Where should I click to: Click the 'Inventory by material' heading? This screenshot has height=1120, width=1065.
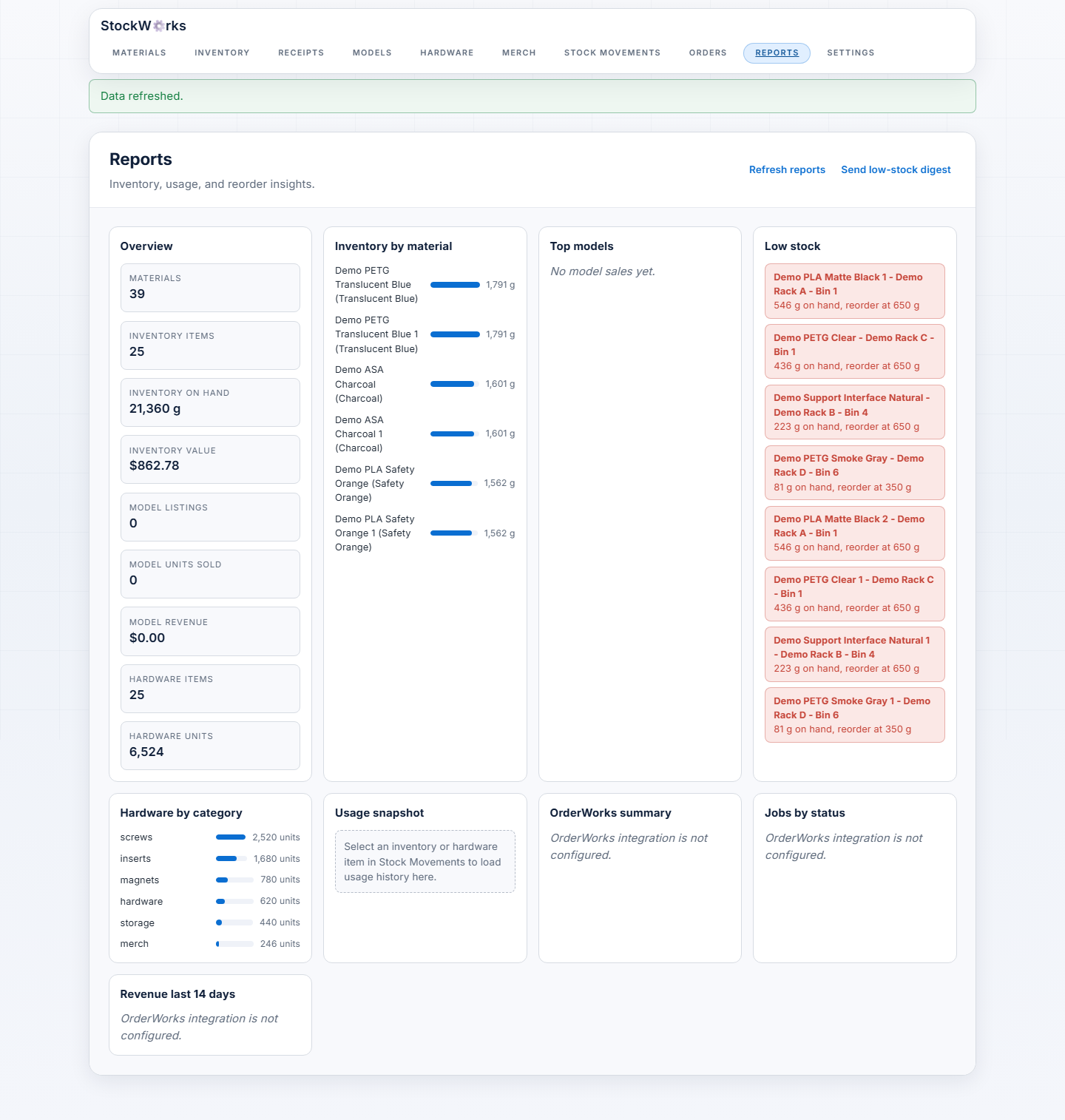click(x=393, y=246)
